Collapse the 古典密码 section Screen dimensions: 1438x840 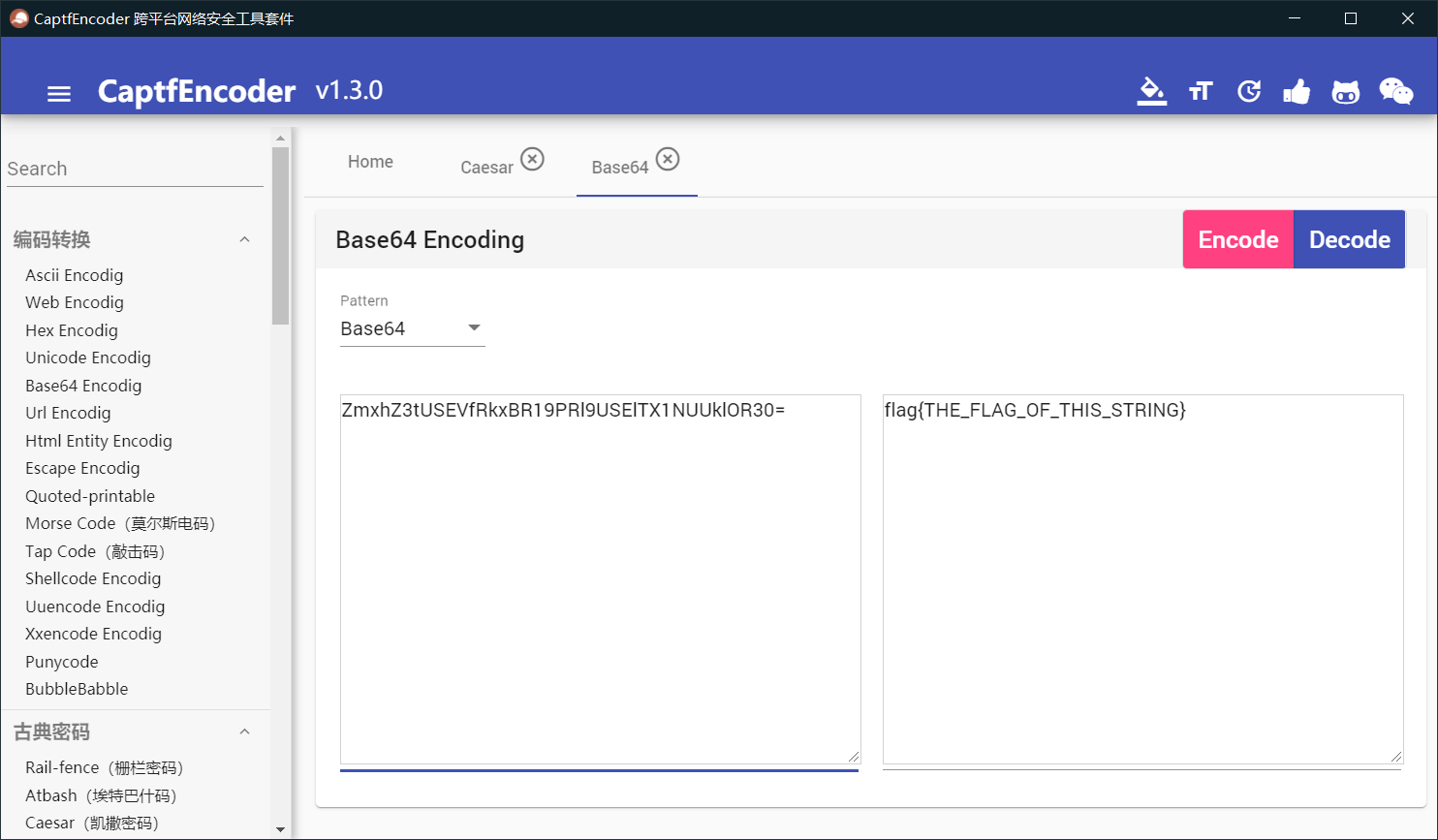[244, 731]
